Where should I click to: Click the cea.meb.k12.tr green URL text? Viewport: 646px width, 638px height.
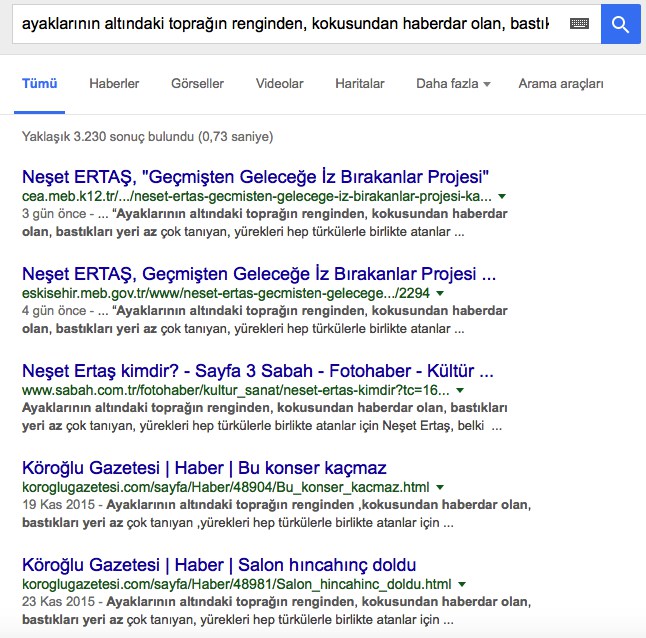pos(257,196)
